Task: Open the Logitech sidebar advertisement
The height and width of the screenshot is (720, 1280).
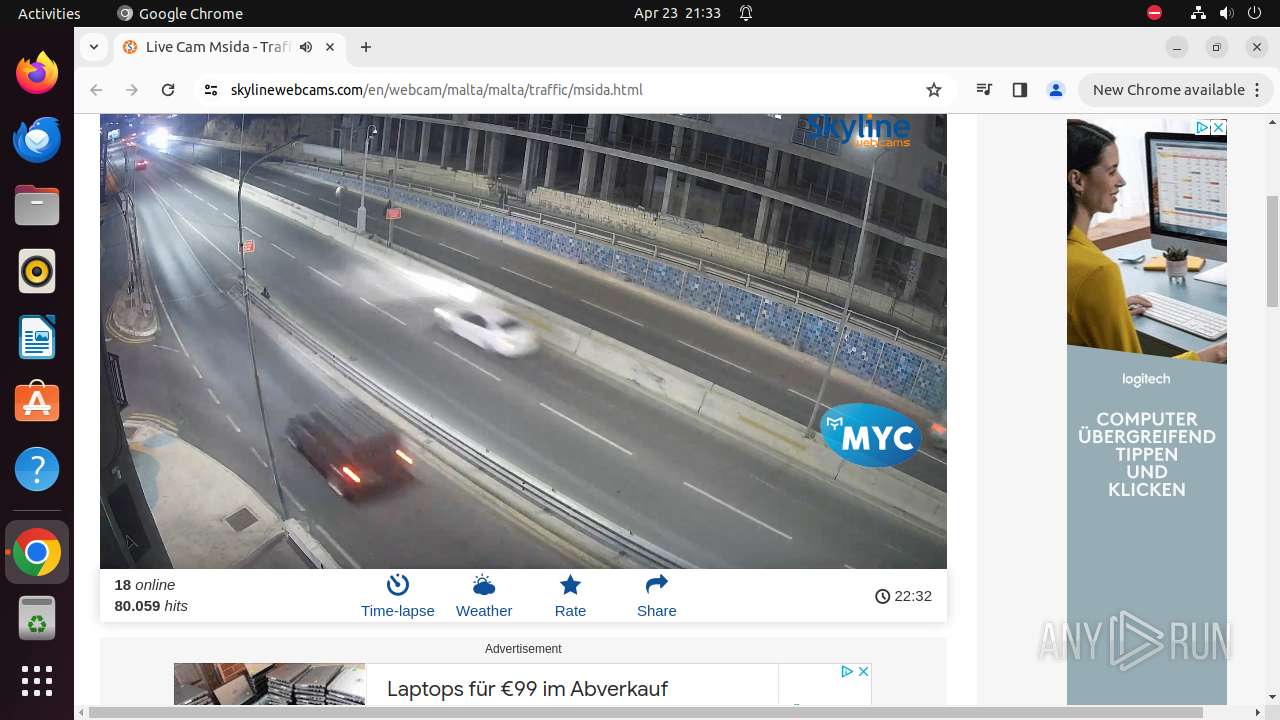Action: (1147, 412)
